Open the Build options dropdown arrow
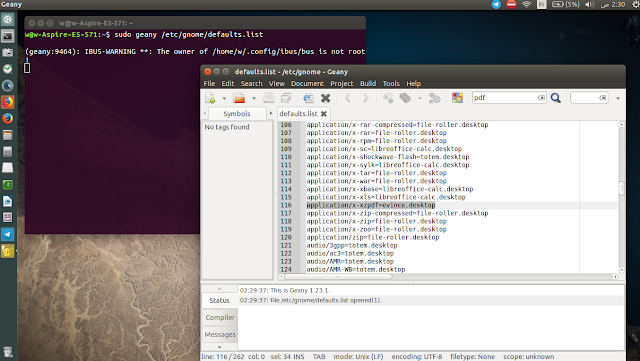The image size is (640, 361). (x=420, y=98)
